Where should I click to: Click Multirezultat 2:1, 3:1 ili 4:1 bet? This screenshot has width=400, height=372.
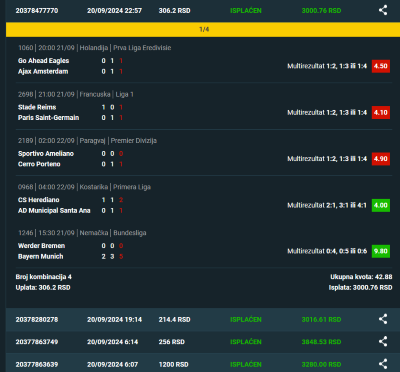327,205
